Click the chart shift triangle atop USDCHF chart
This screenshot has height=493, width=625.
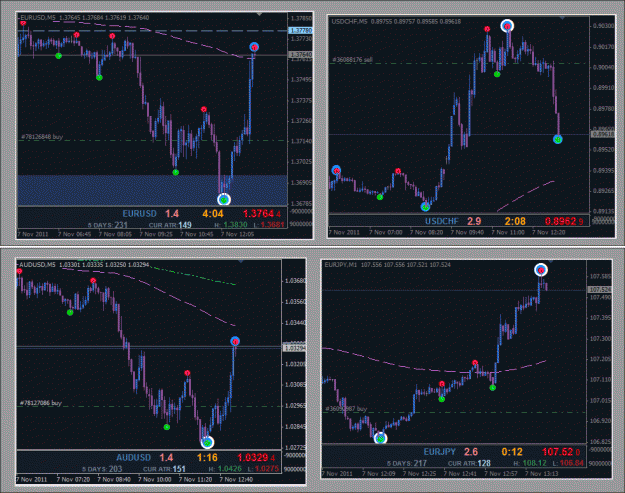pyautogui.click(x=562, y=18)
